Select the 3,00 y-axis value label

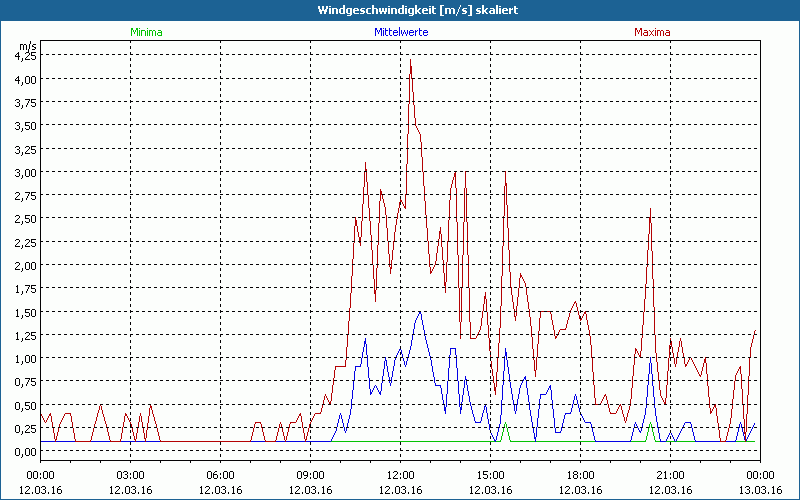point(25,172)
